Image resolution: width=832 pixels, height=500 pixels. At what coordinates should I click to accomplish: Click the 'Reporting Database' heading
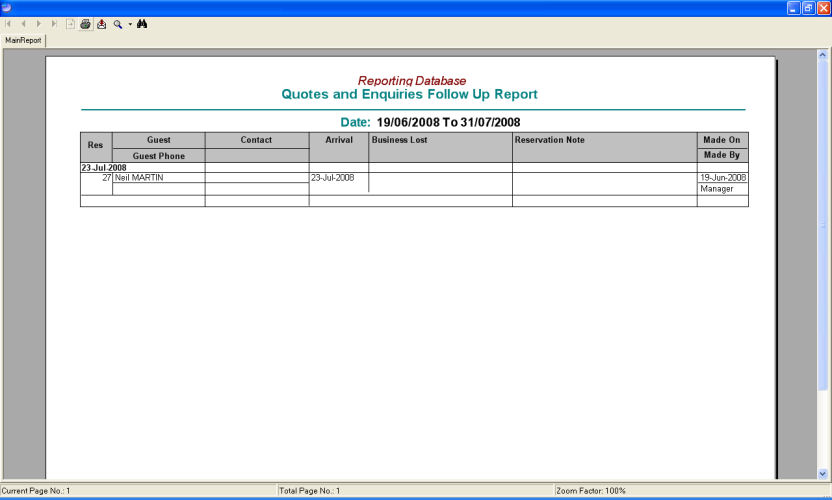click(412, 81)
